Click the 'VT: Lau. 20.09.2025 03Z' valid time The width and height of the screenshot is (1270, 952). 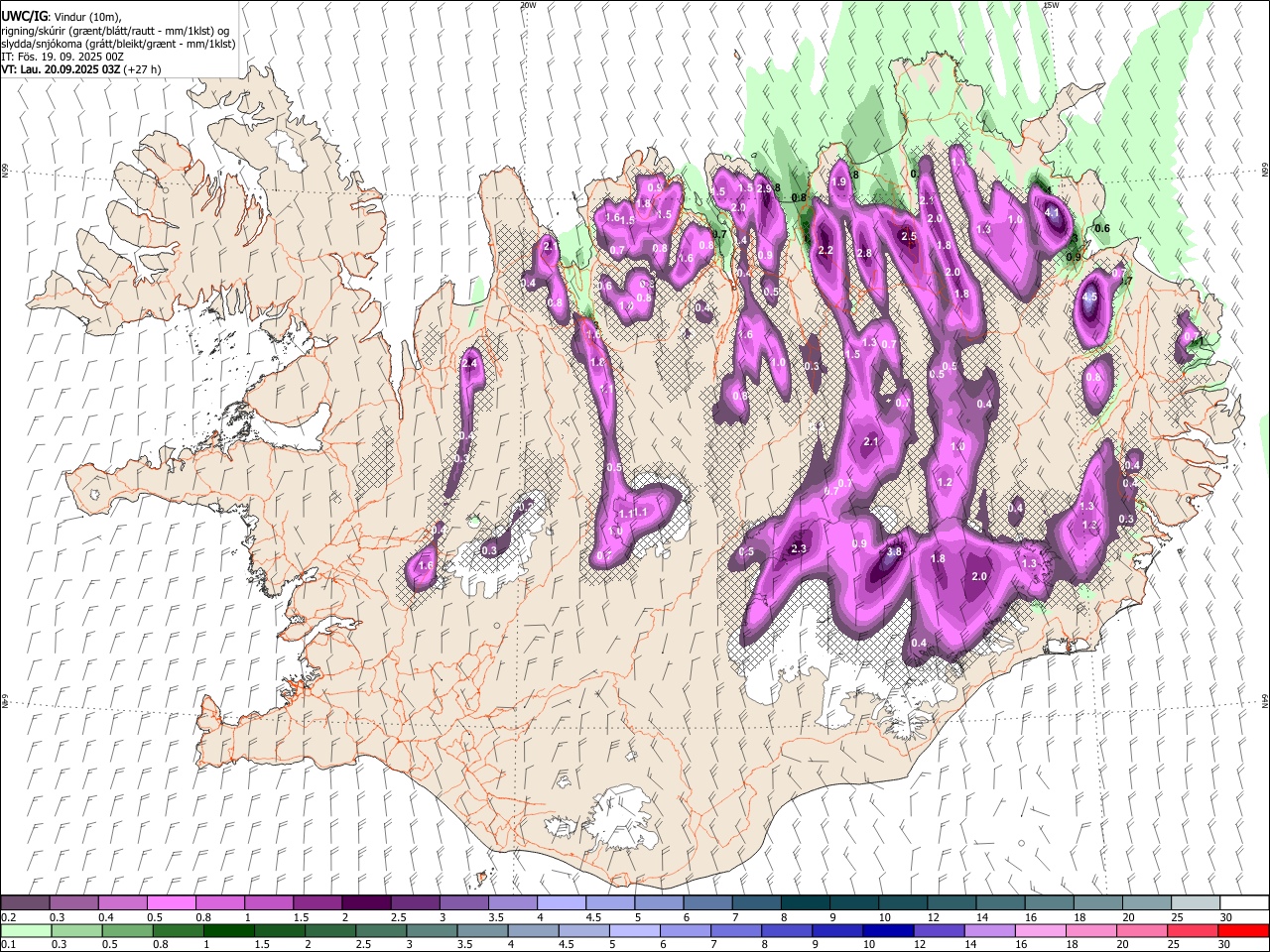pos(61,69)
